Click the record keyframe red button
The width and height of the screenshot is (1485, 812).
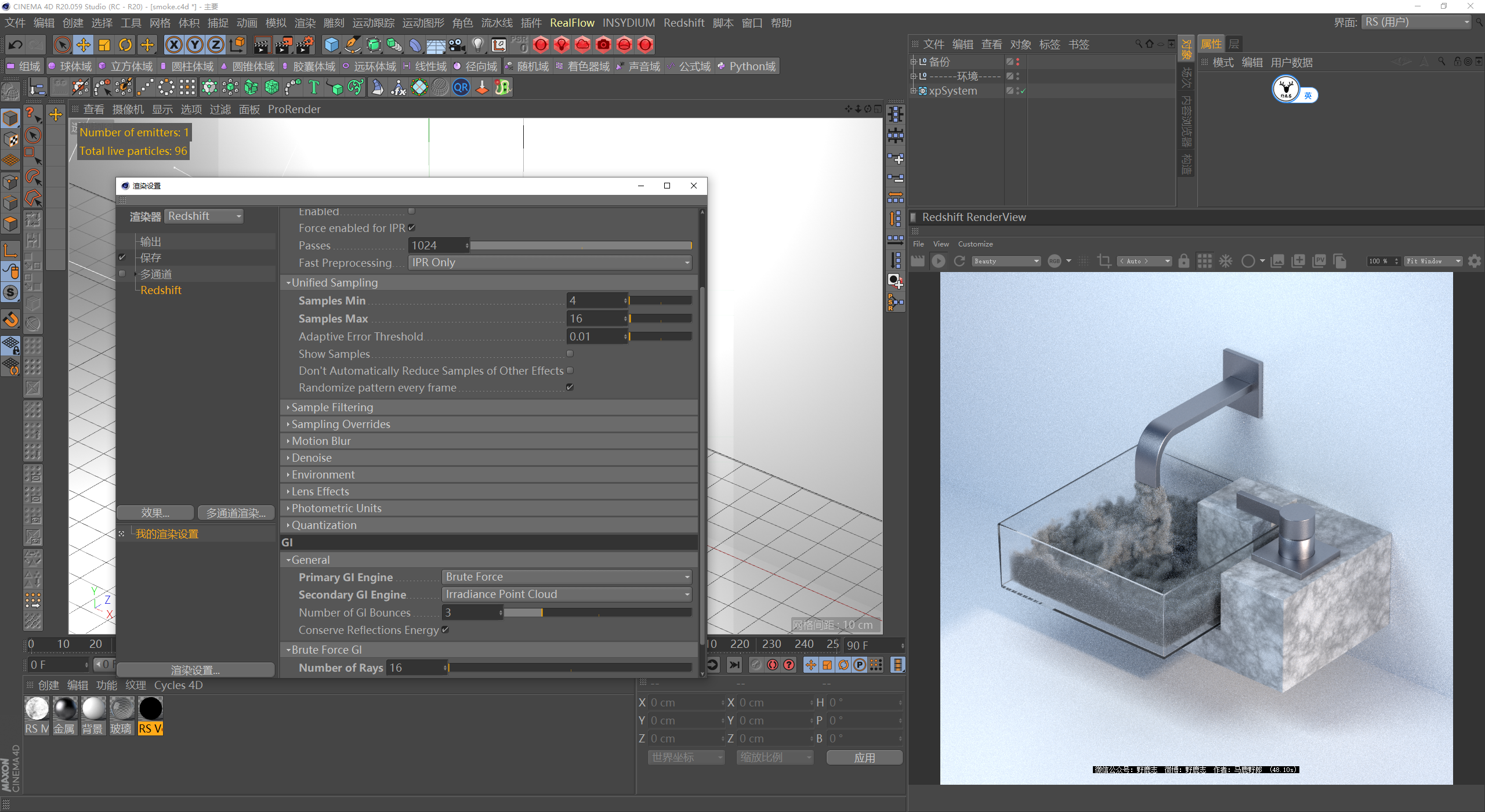tap(773, 665)
